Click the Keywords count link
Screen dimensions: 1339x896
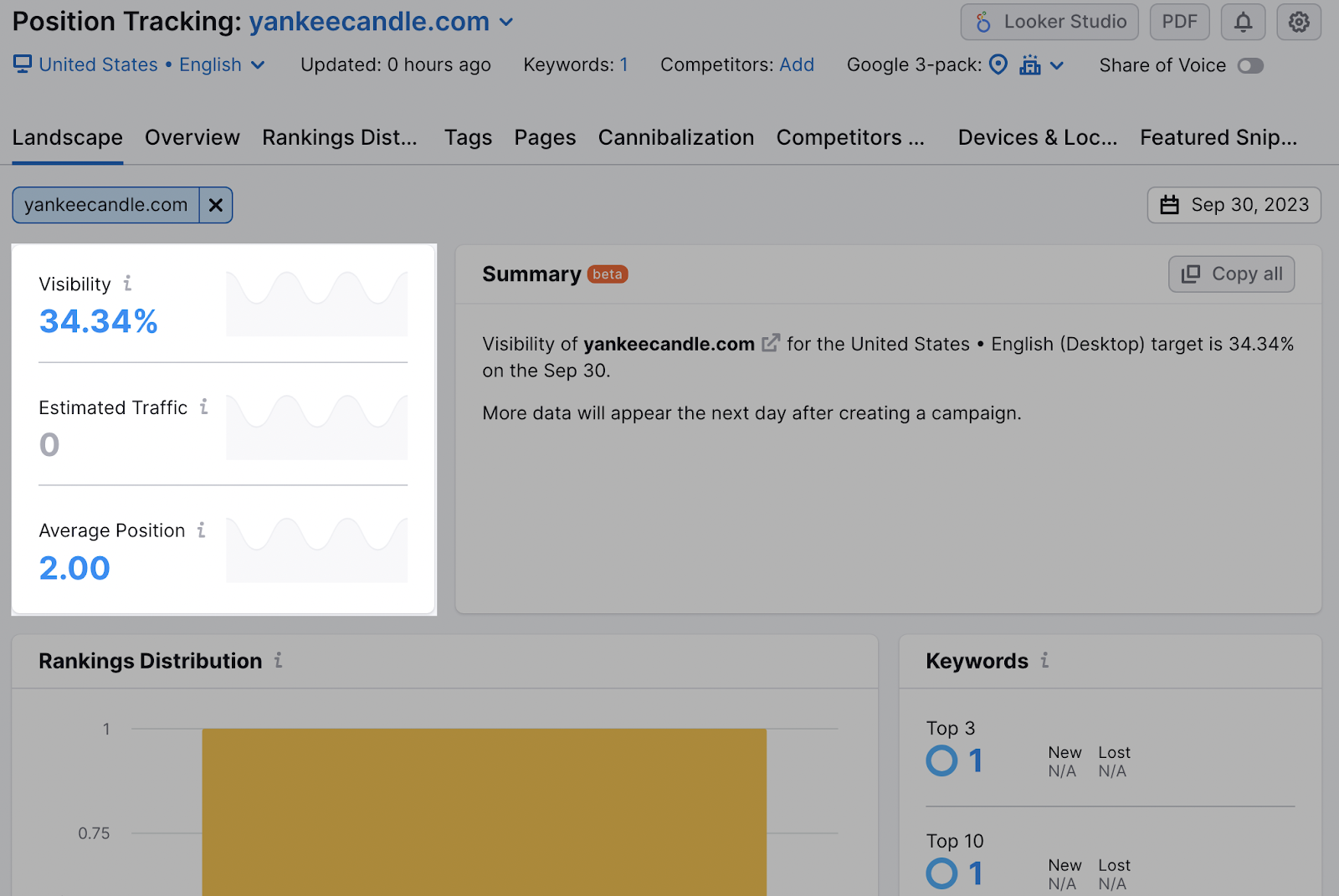coord(623,64)
